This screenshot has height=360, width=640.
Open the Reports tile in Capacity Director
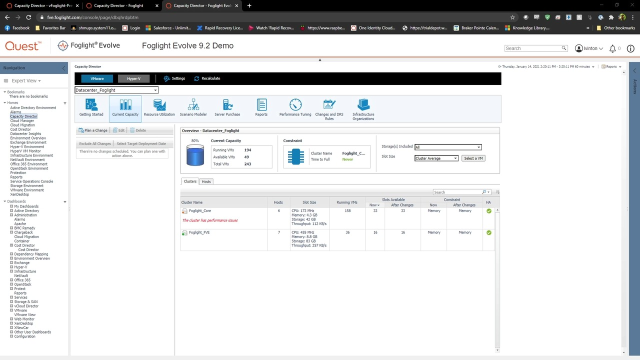pyautogui.click(x=261, y=108)
